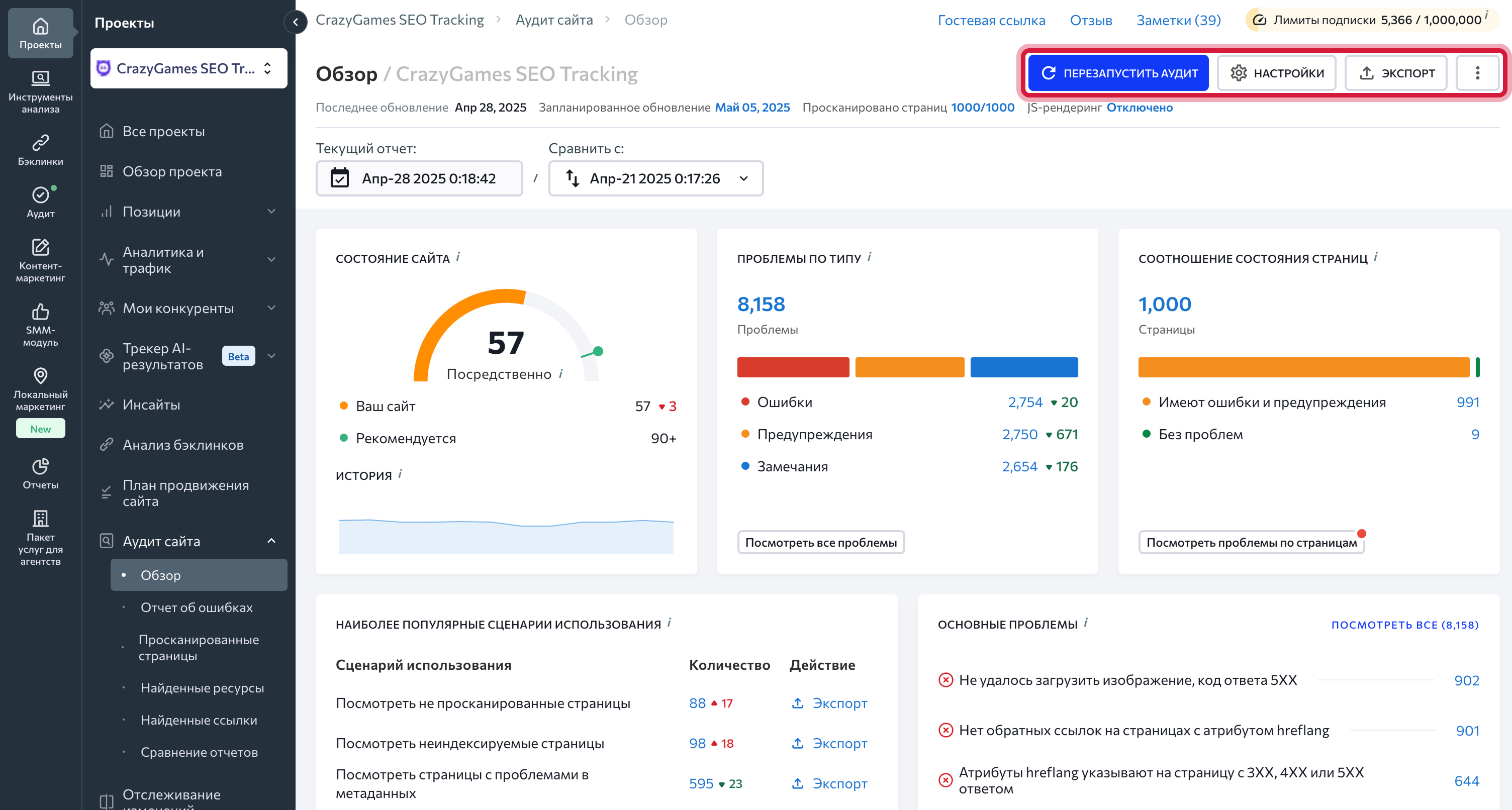Open План продвижения сайта item

(x=185, y=492)
